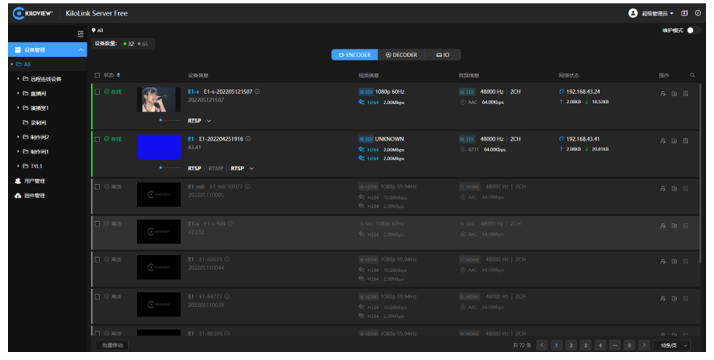Viewport: 714px width, 360px height.
Task: Collapse the sidebar with the menu fold icon
Action: coord(80,34)
